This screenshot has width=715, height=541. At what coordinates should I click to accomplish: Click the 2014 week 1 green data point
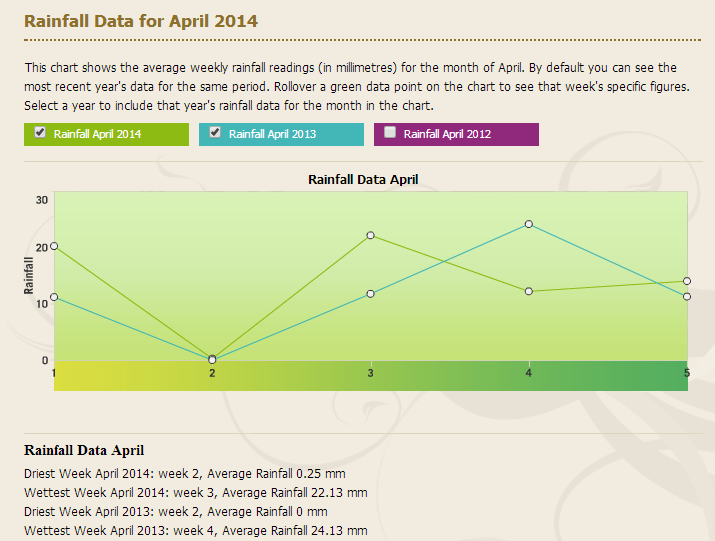[54, 246]
